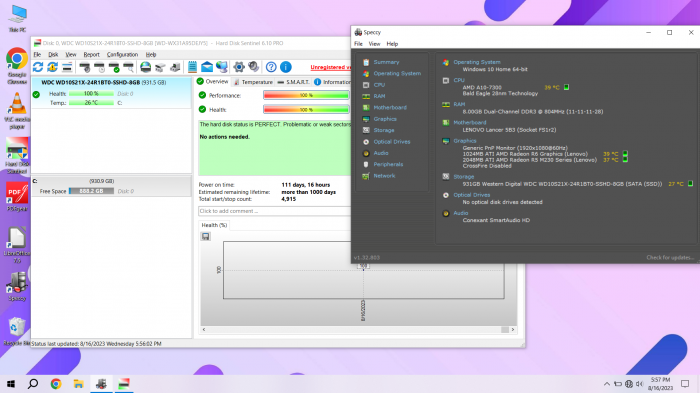Open Hard Disk Sentinel Report menu
The width and height of the screenshot is (700, 393).
(x=92, y=54)
